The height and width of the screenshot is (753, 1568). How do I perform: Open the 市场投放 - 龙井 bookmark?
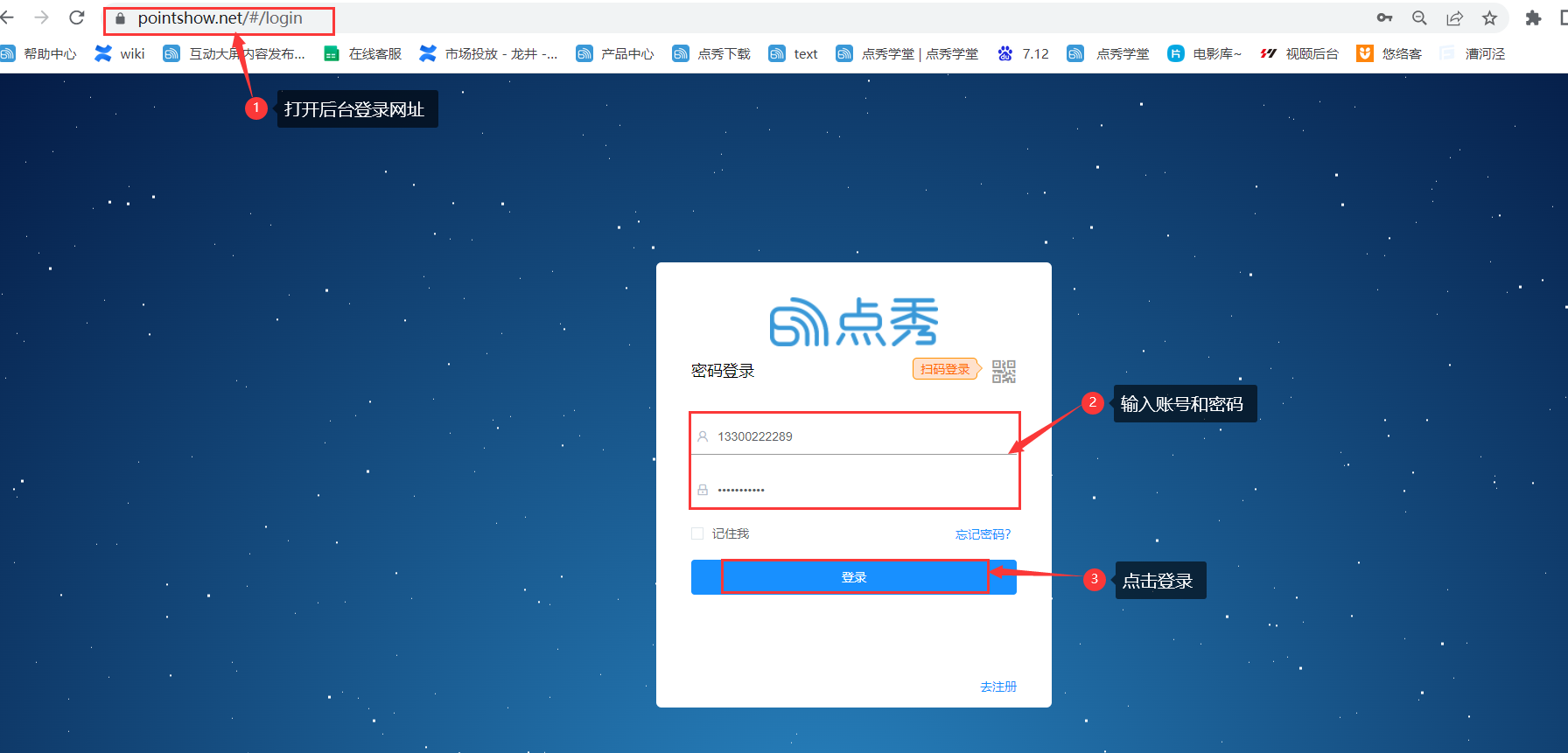(x=488, y=53)
